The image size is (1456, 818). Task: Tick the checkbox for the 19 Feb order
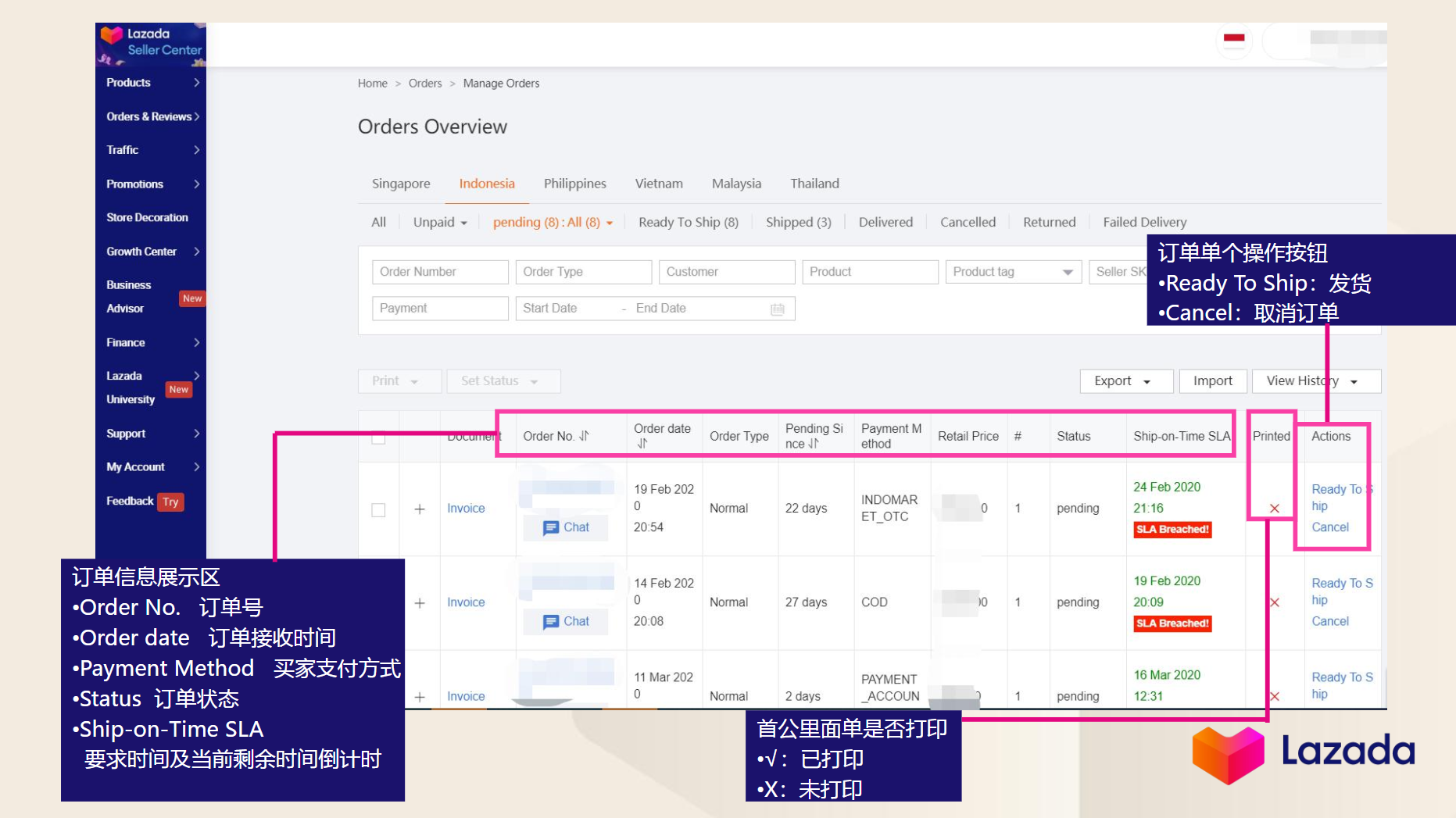click(x=378, y=510)
